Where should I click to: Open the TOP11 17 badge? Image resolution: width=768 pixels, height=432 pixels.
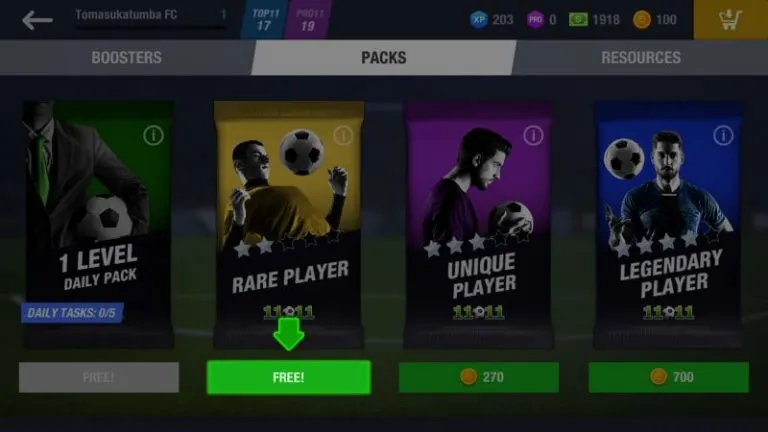coord(264,20)
